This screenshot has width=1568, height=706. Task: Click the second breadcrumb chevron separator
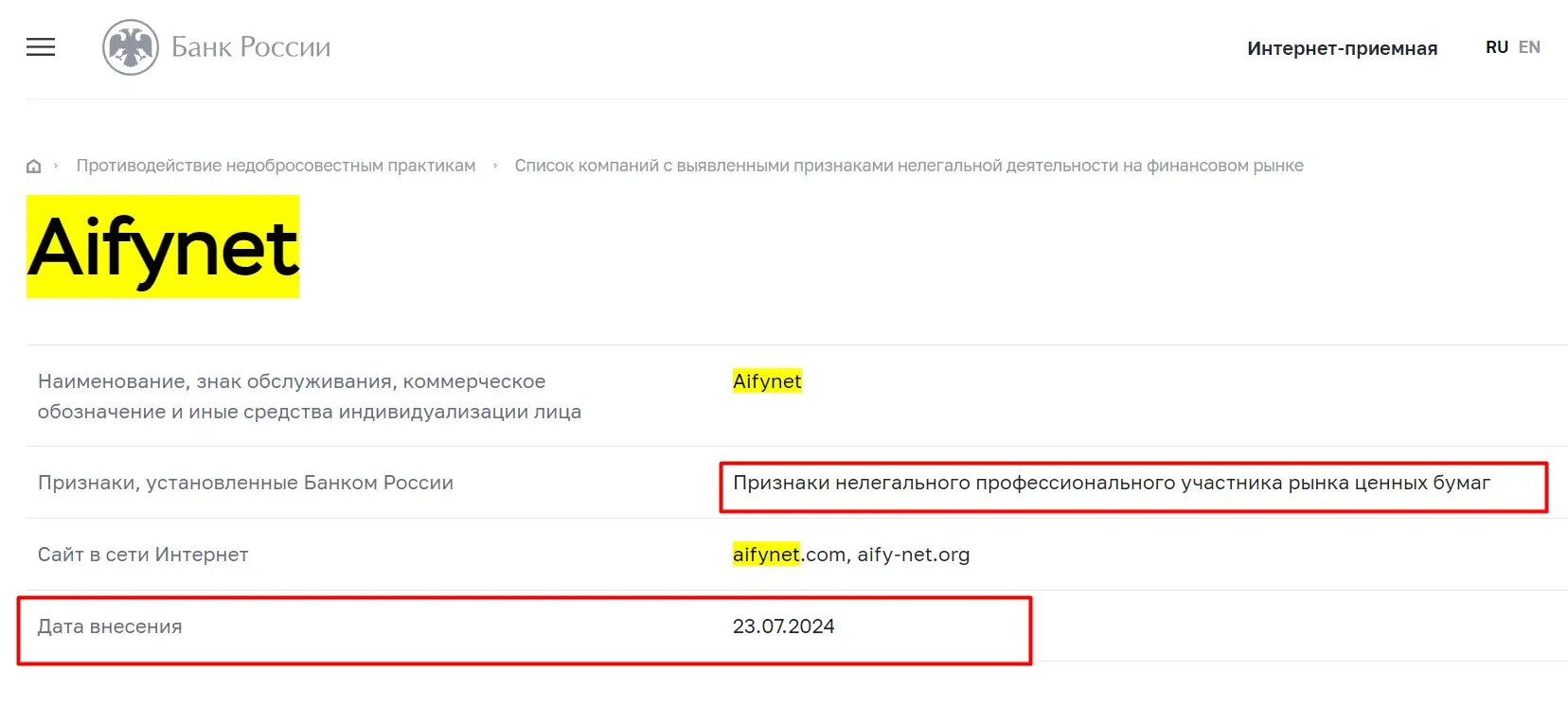[x=494, y=165]
